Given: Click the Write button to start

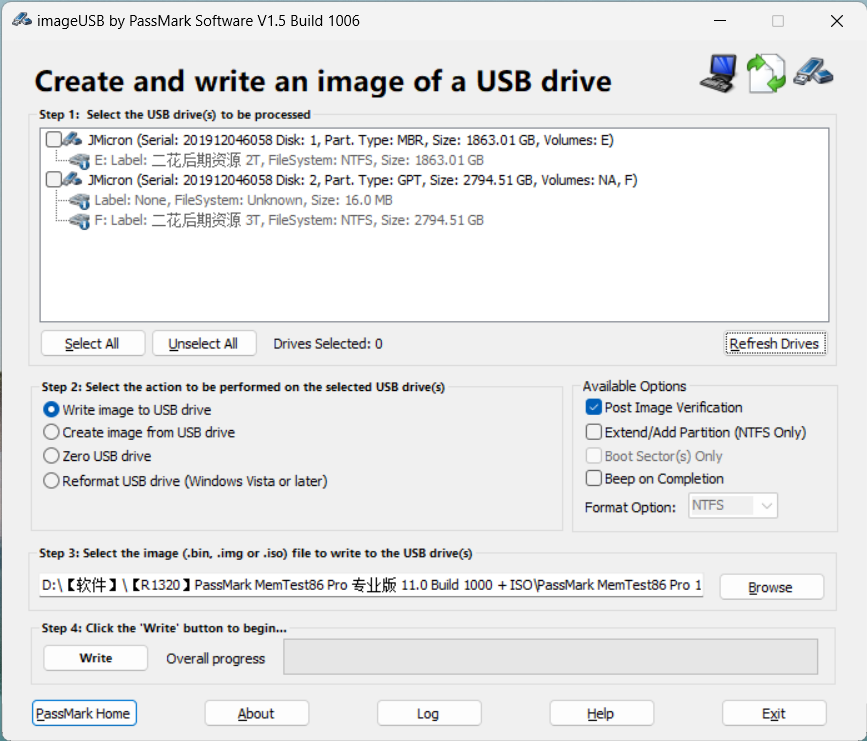Looking at the screenshot, I should (x=95, y=658).
